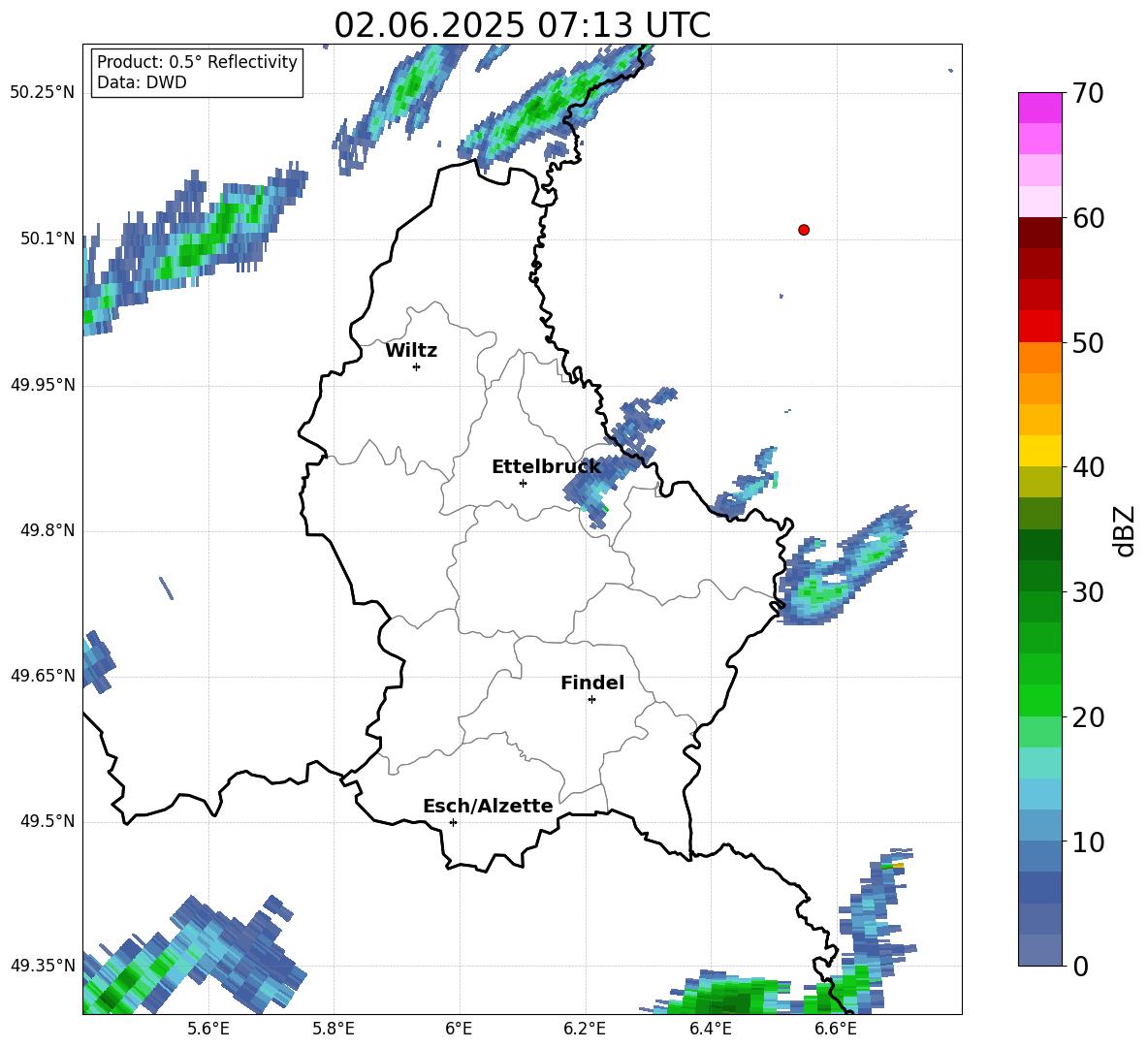Screen dimensions: 1148x1048
Task: Click the red station marker dot
Action: tap(804, 230)
